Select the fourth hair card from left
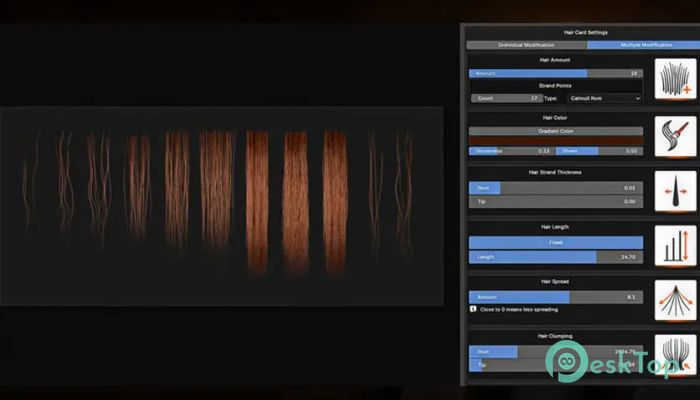The image size is (700, 400). point(139,188)
